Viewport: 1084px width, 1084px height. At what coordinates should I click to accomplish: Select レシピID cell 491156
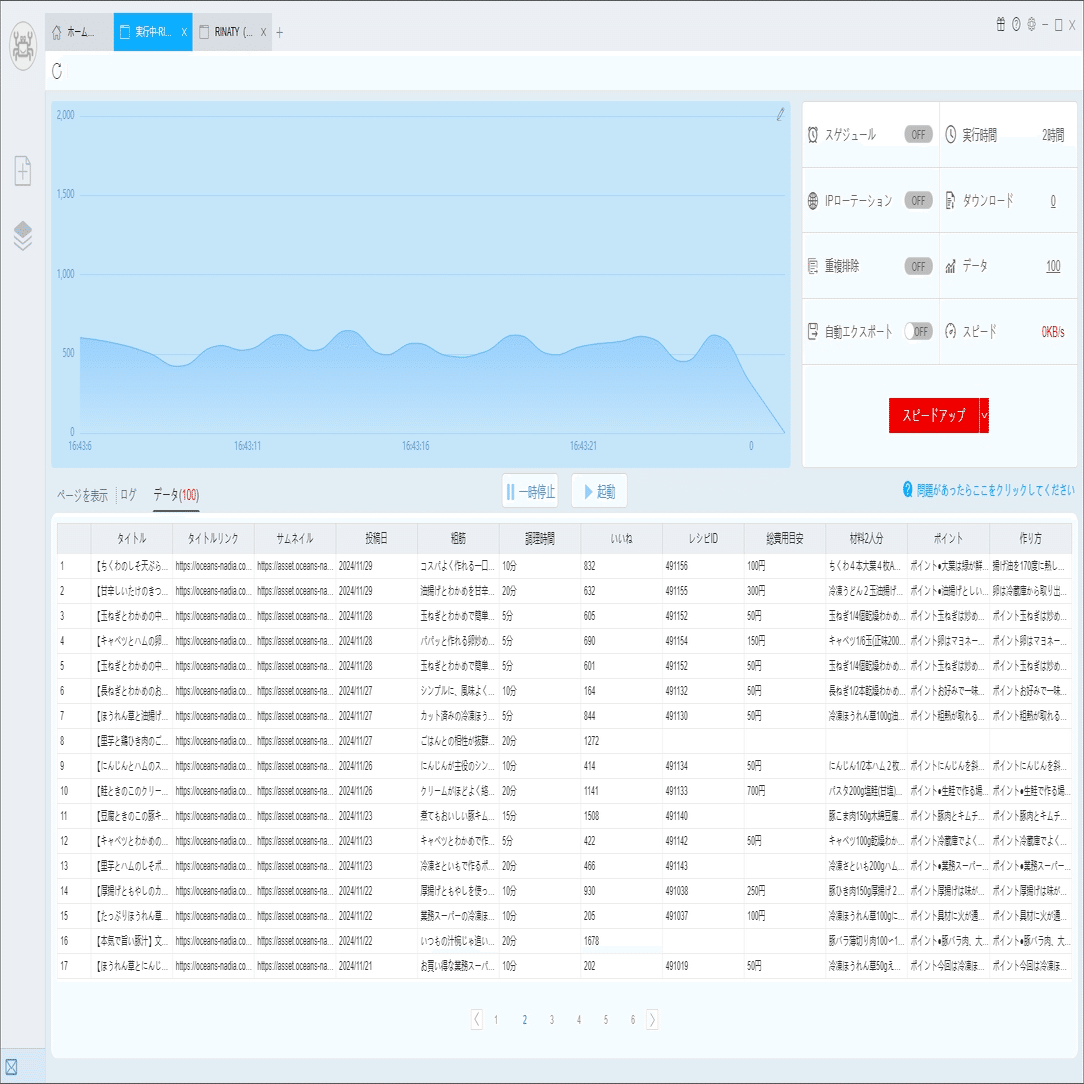pos(703,566)
